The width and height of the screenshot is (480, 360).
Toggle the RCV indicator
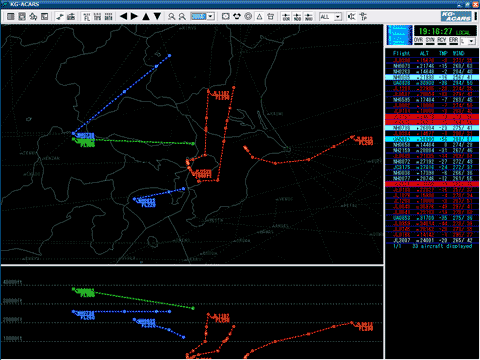click(x=442, y=41)
